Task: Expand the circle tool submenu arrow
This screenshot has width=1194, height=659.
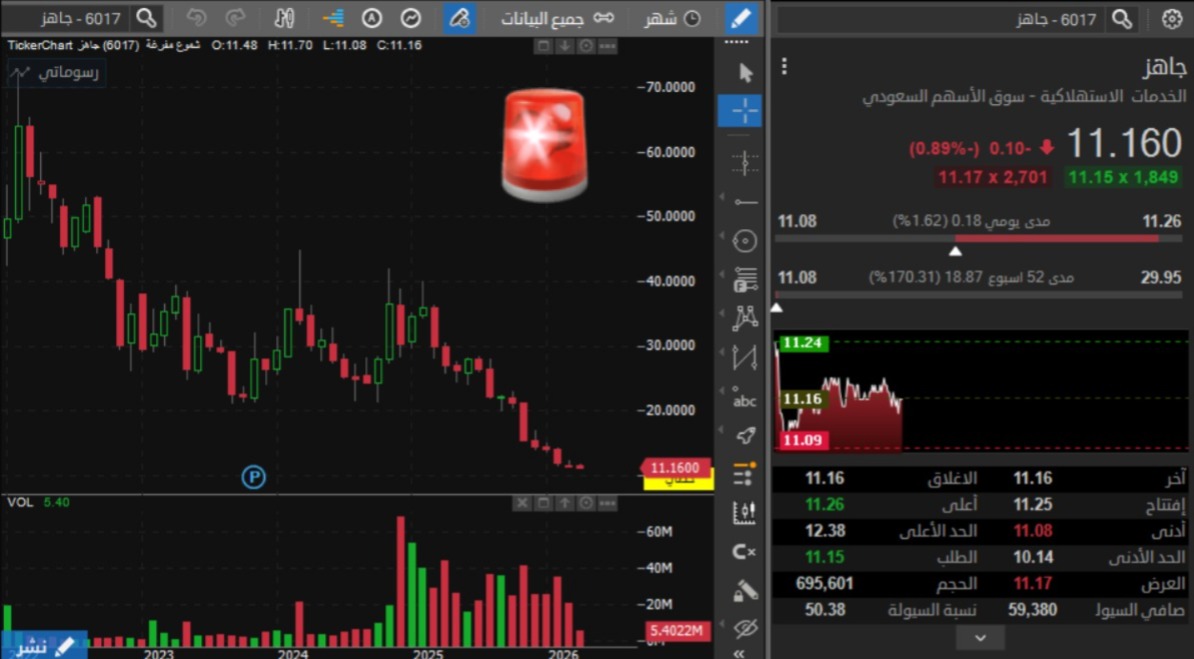Action: (722, 237)
